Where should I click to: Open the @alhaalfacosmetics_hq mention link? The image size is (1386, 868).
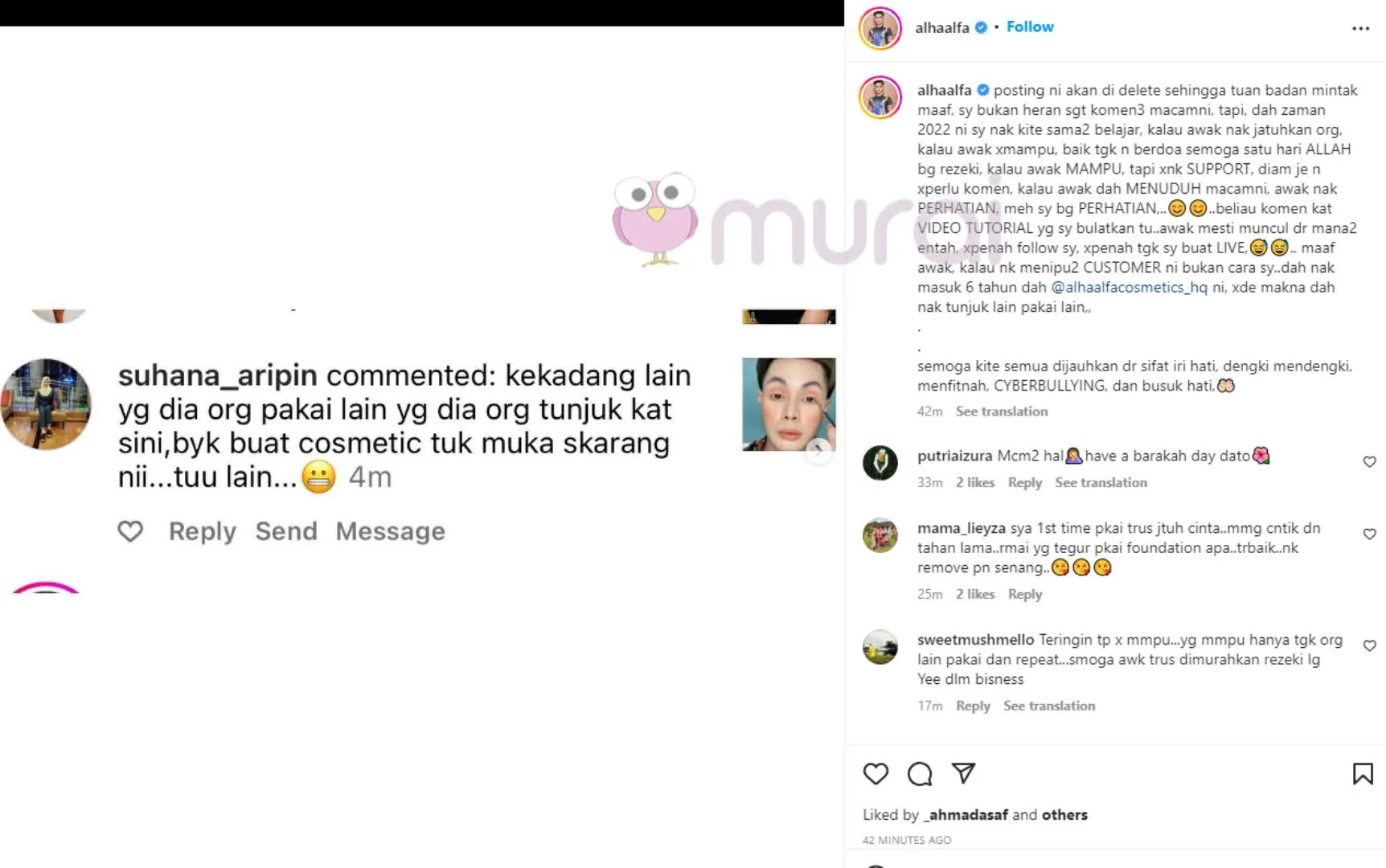pyautogui.click(x=1129, y=287)
